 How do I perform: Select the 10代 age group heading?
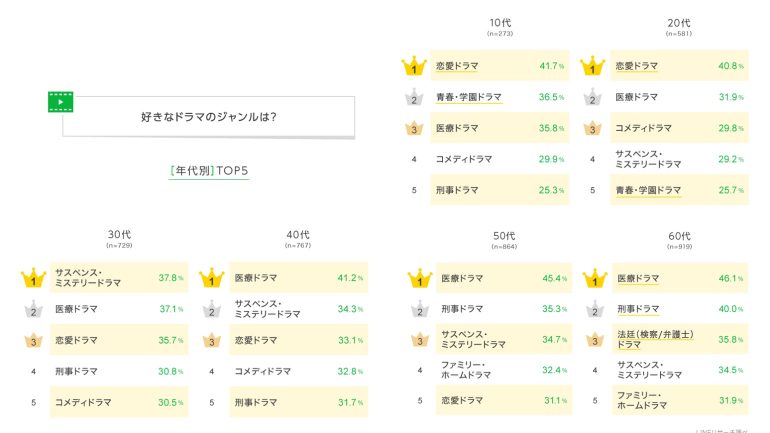point(500,23)
